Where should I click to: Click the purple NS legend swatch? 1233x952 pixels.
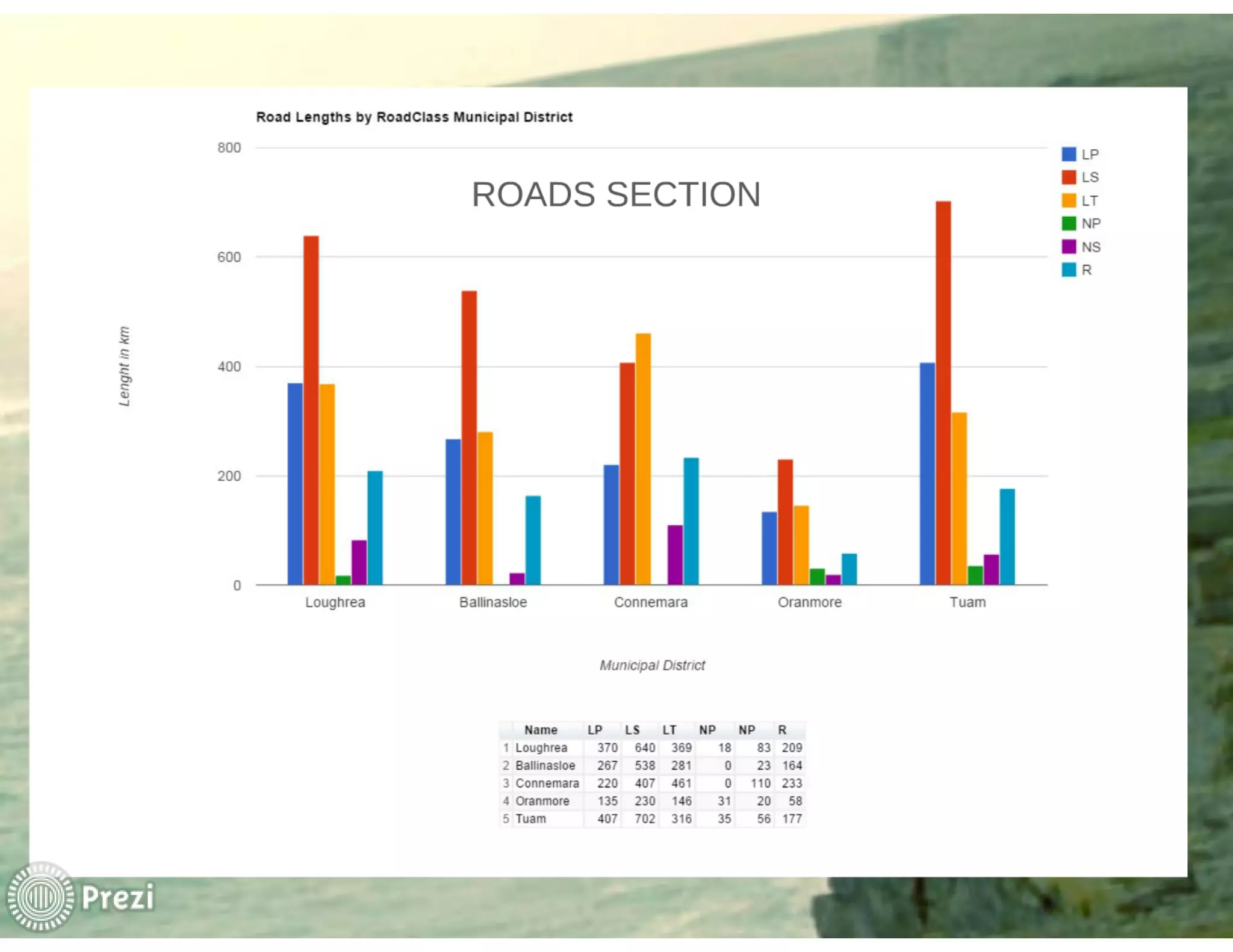(1069, 247)
